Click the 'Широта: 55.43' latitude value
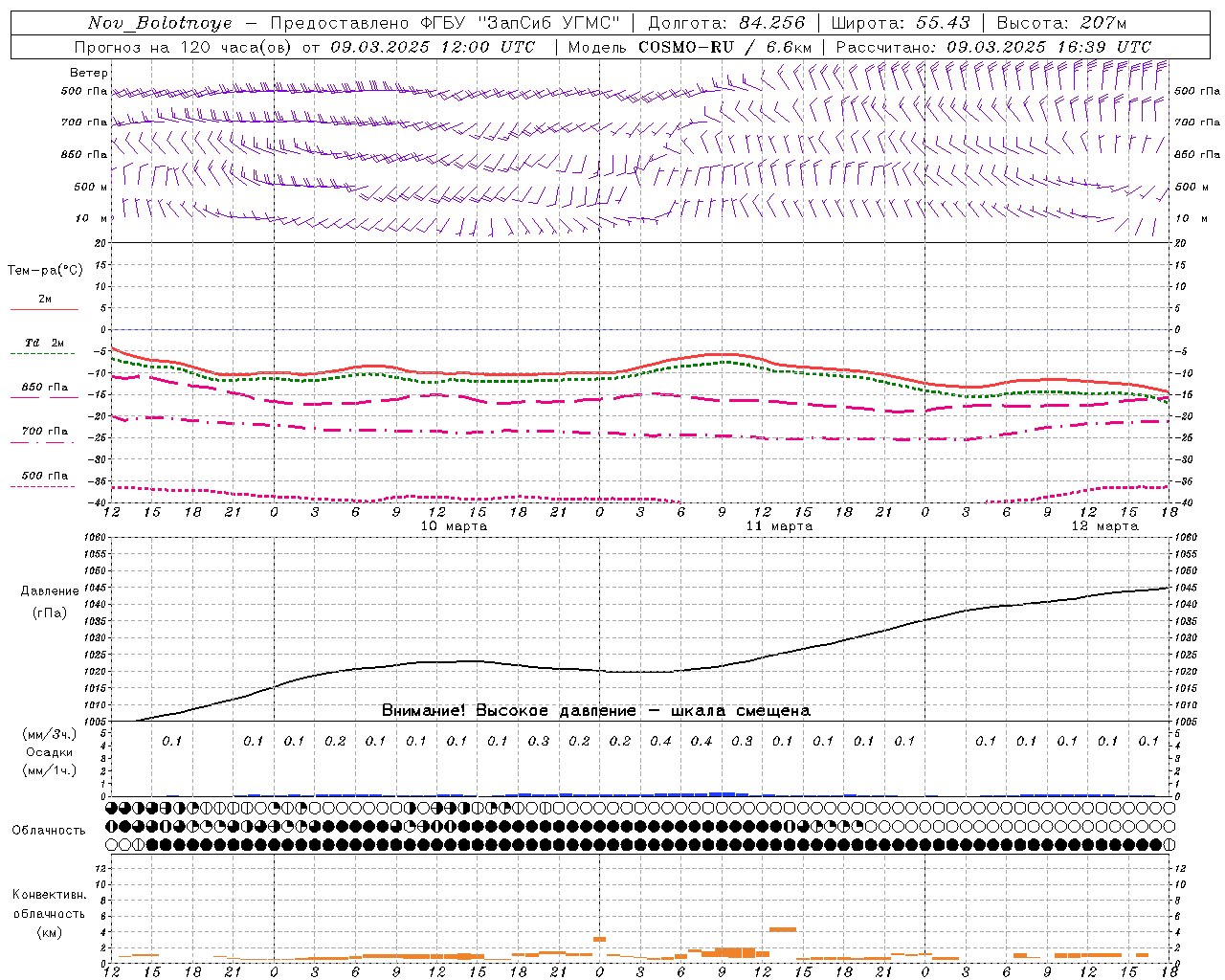Image resolution: width=1225 pixels, height=980 pixels. click(901, 23)
